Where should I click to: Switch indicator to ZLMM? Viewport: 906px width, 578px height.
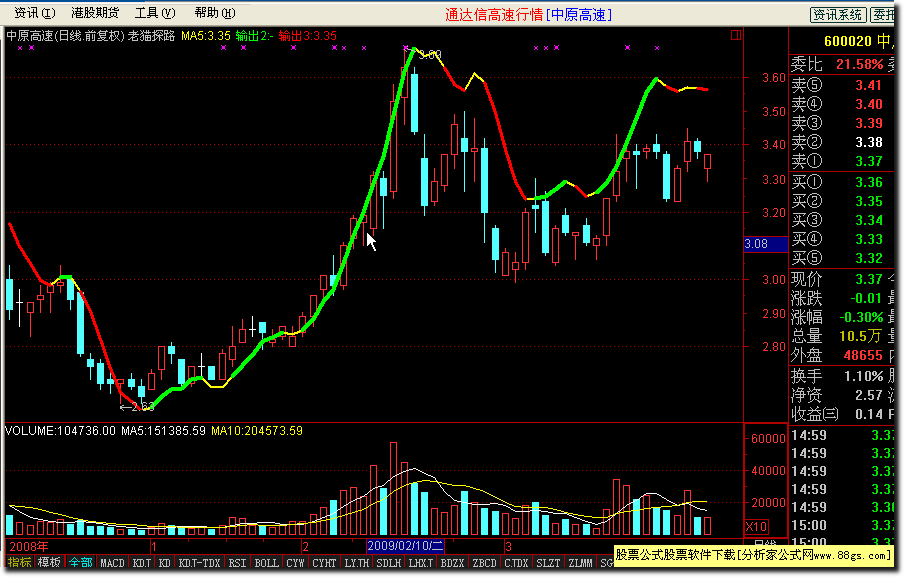580,562
